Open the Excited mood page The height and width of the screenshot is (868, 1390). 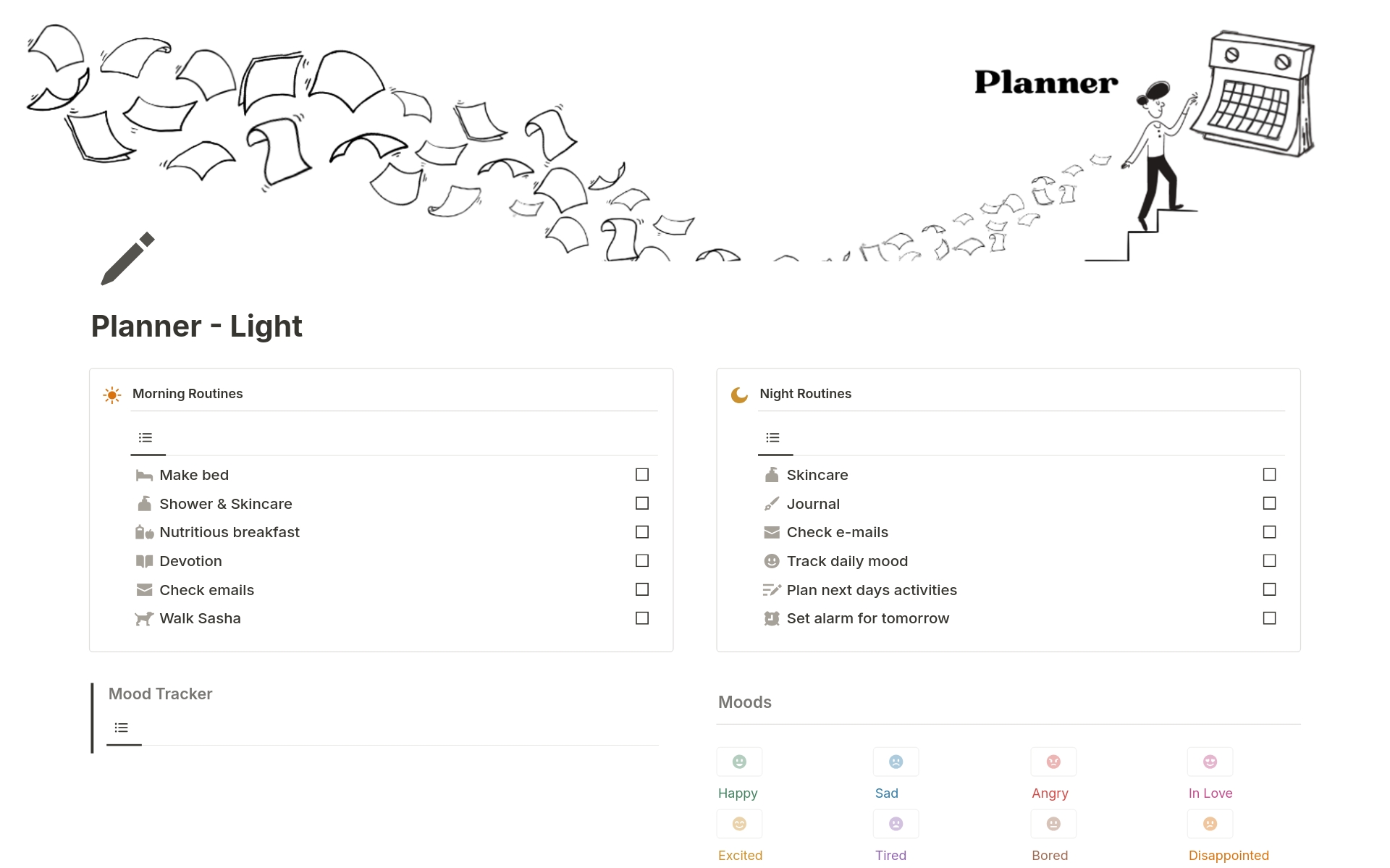coord(740,855)
